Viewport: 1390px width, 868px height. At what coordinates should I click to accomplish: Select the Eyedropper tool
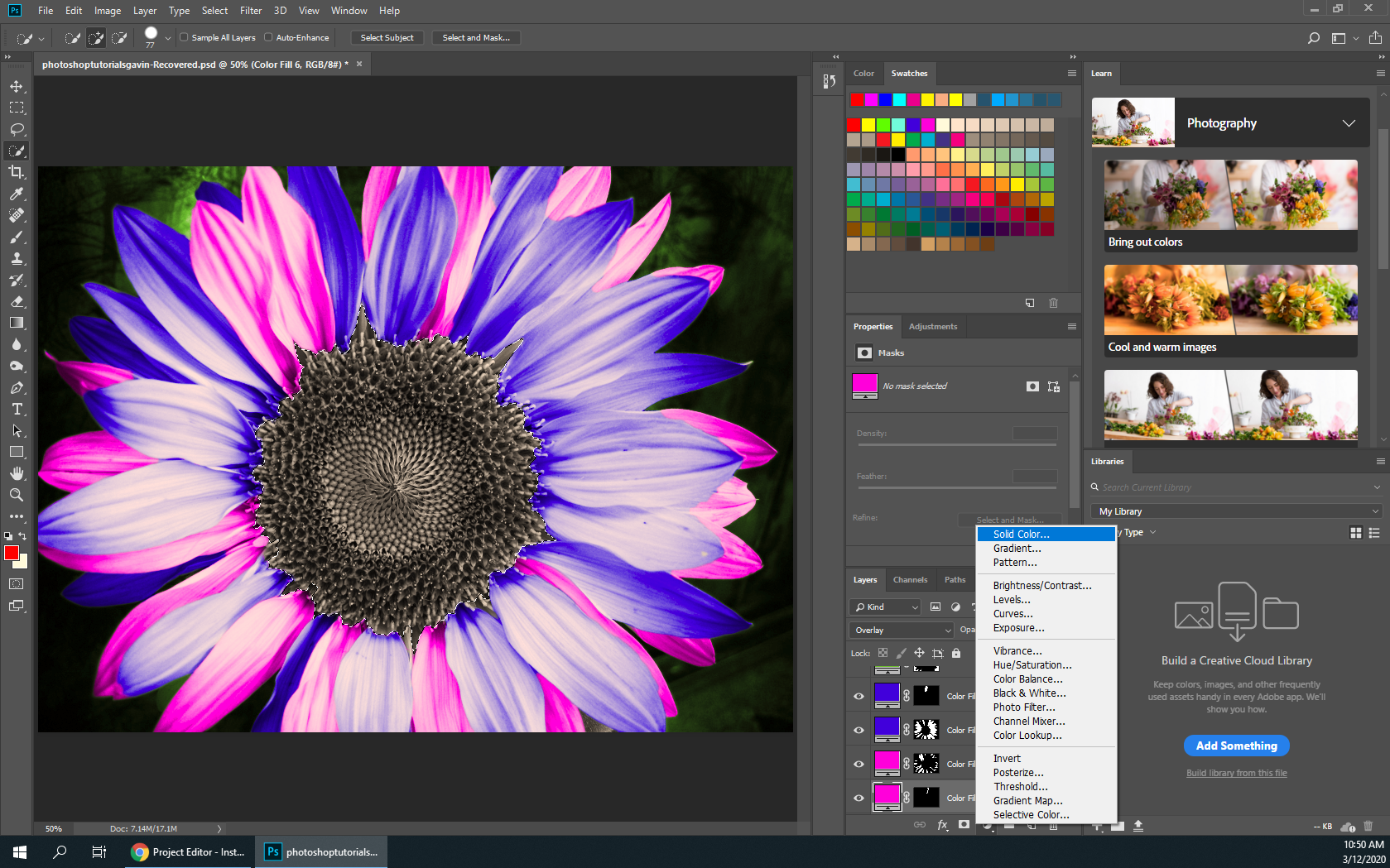17,194
